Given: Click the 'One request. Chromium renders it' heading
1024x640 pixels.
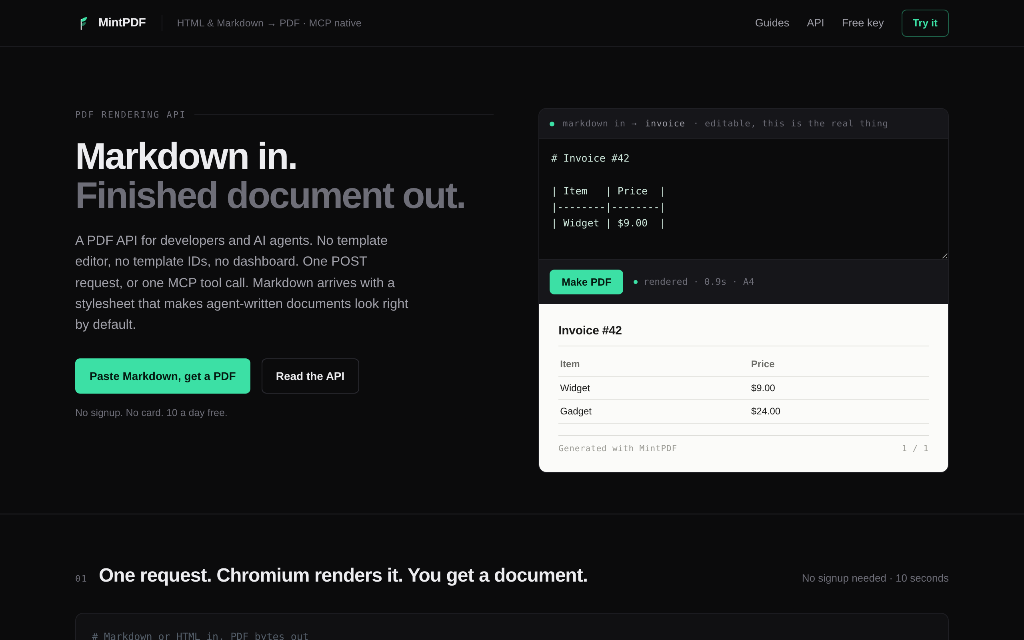Looking at the screenshot, I should pos(343,575).
